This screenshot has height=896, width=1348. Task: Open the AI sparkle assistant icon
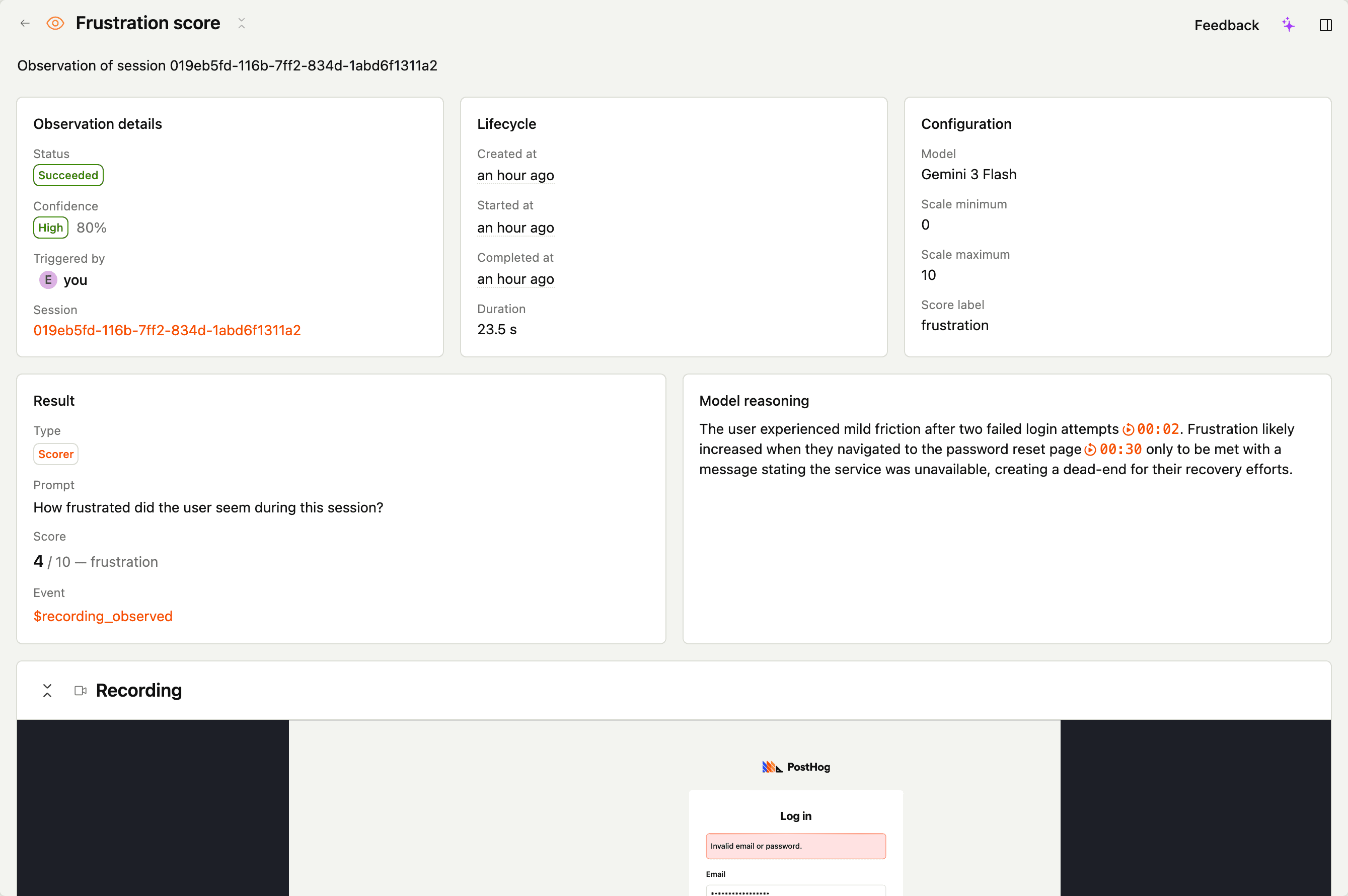[x=1288, y=25]
